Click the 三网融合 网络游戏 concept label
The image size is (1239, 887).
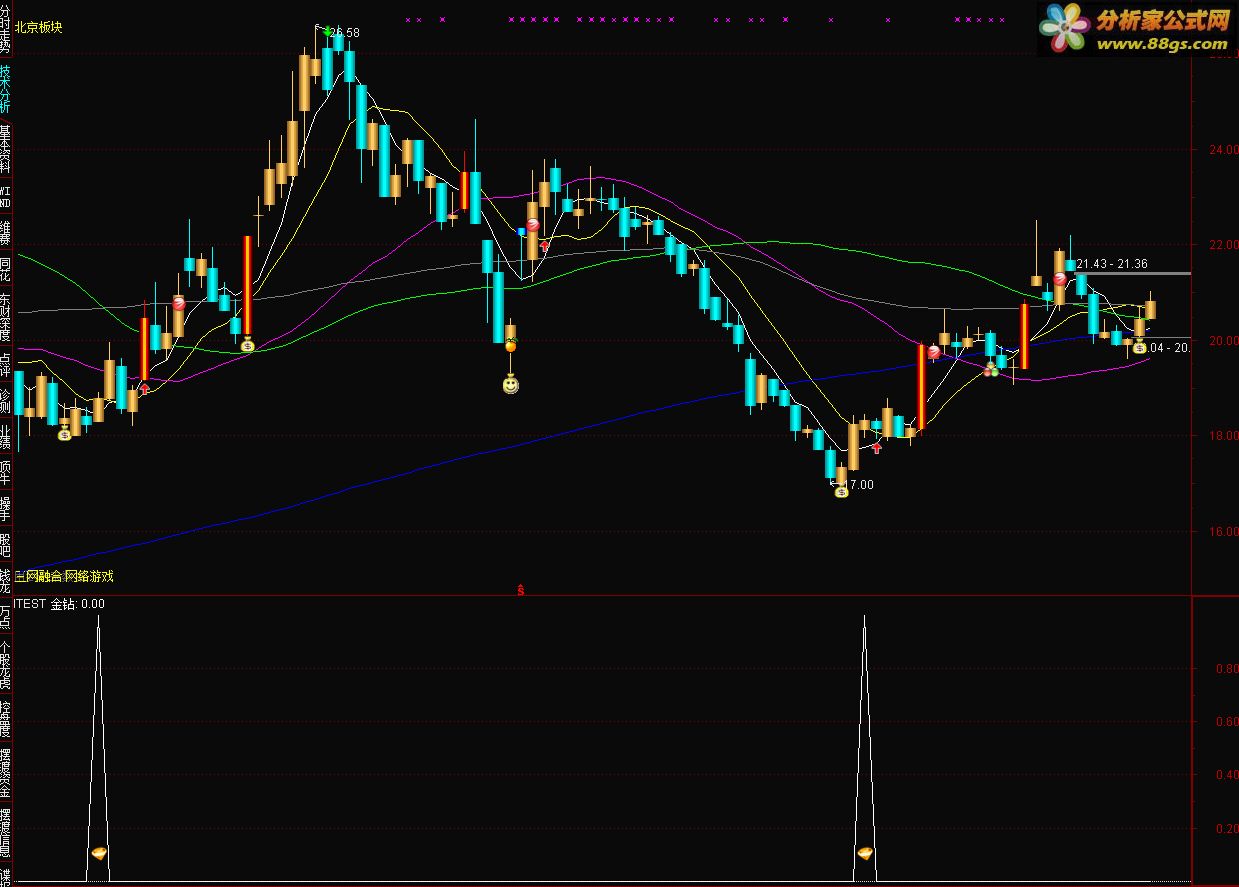click(64, 576)
